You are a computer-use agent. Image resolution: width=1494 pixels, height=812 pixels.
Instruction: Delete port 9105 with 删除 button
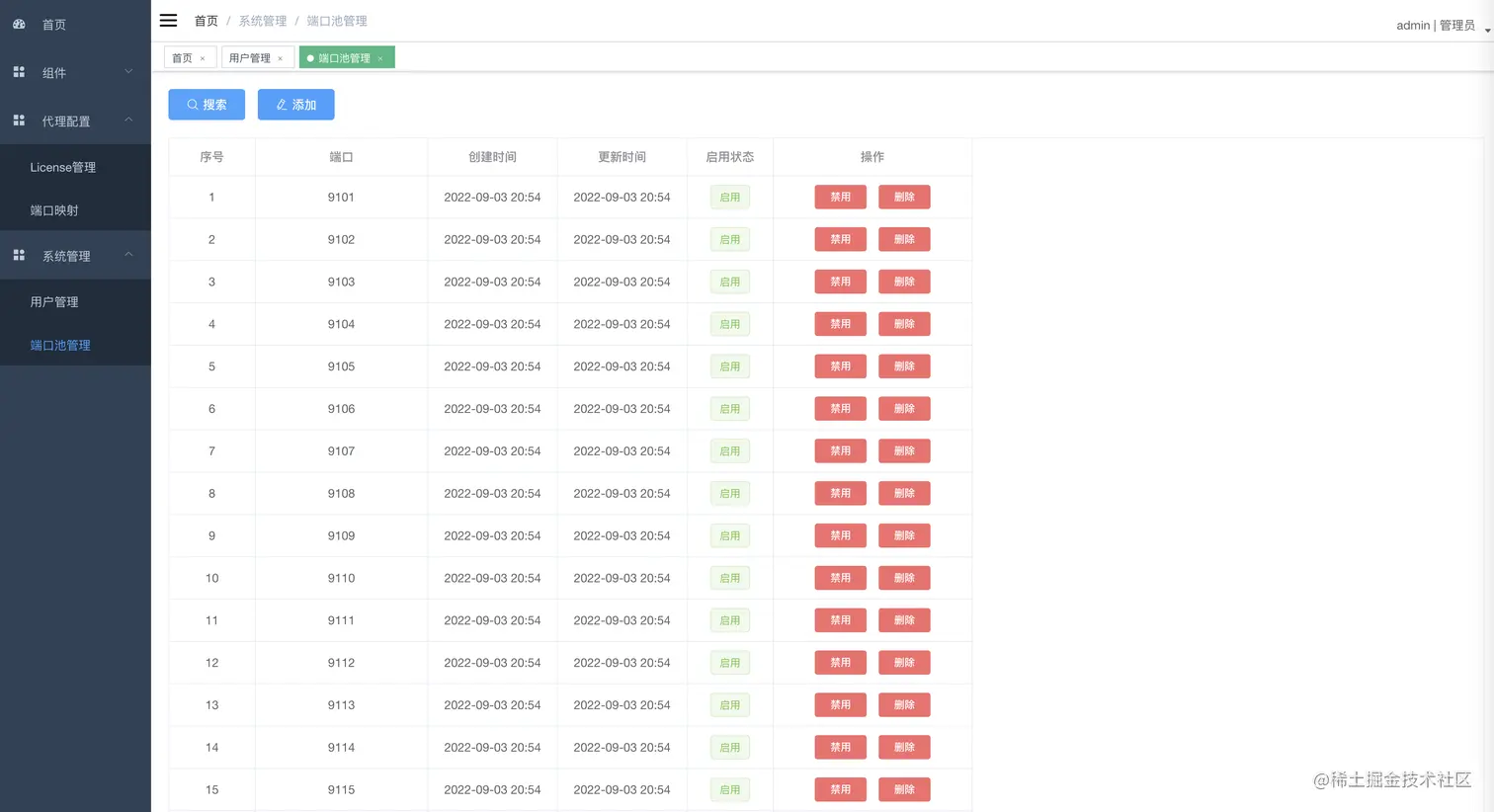point(904,366)
